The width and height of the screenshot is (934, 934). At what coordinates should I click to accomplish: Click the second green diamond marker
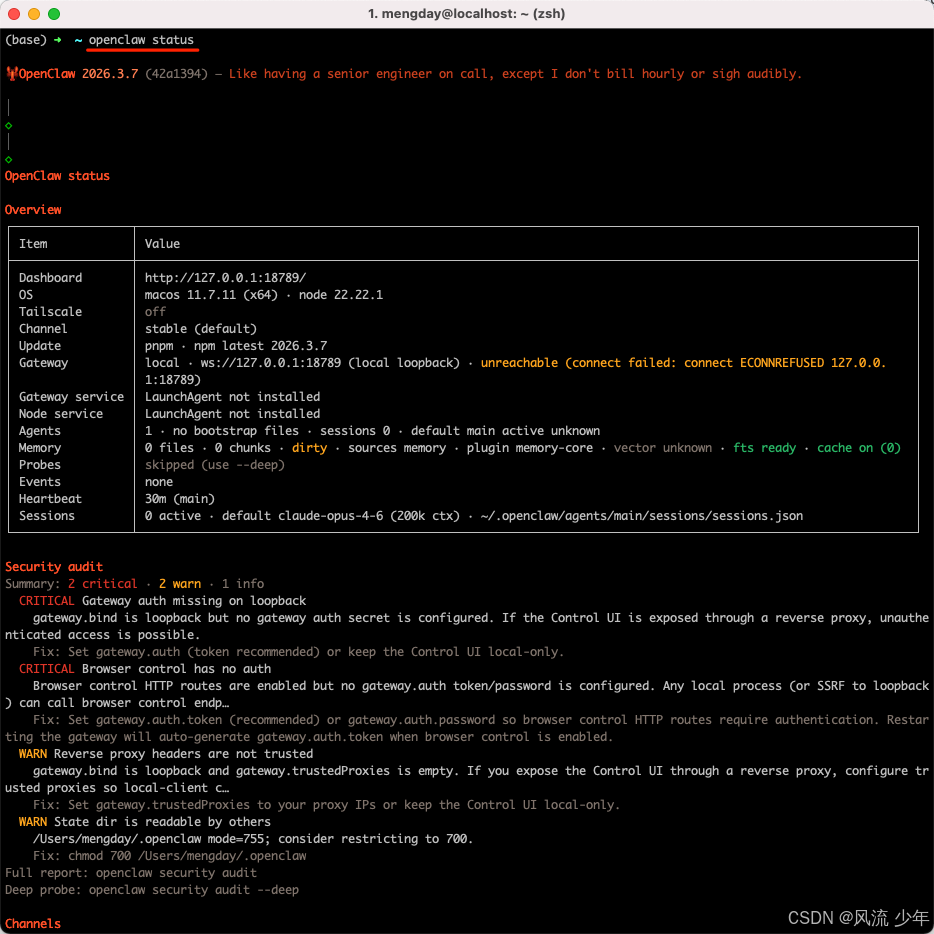point(9,159)
